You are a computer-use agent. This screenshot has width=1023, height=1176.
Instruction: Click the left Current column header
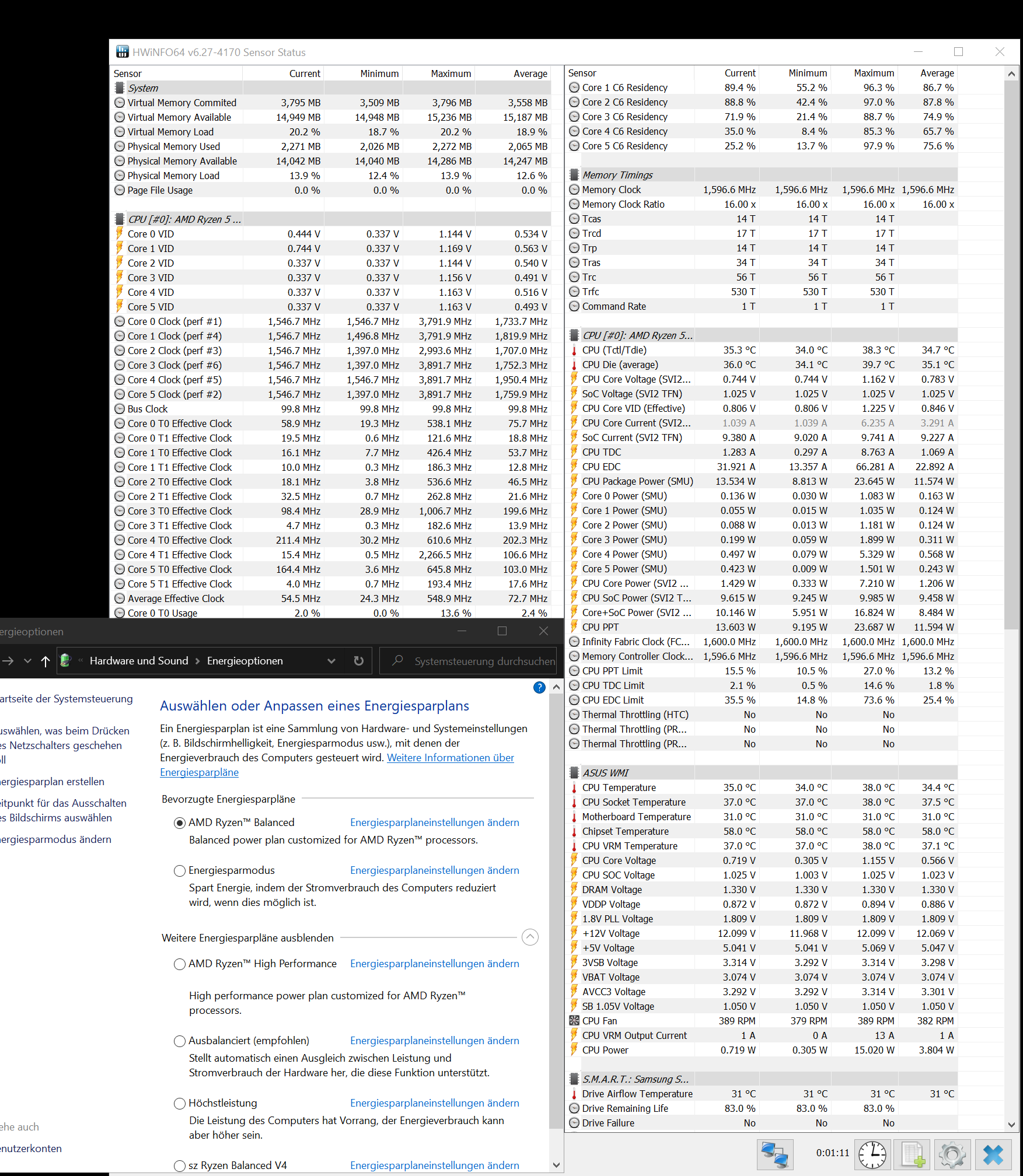click(283, 73)
